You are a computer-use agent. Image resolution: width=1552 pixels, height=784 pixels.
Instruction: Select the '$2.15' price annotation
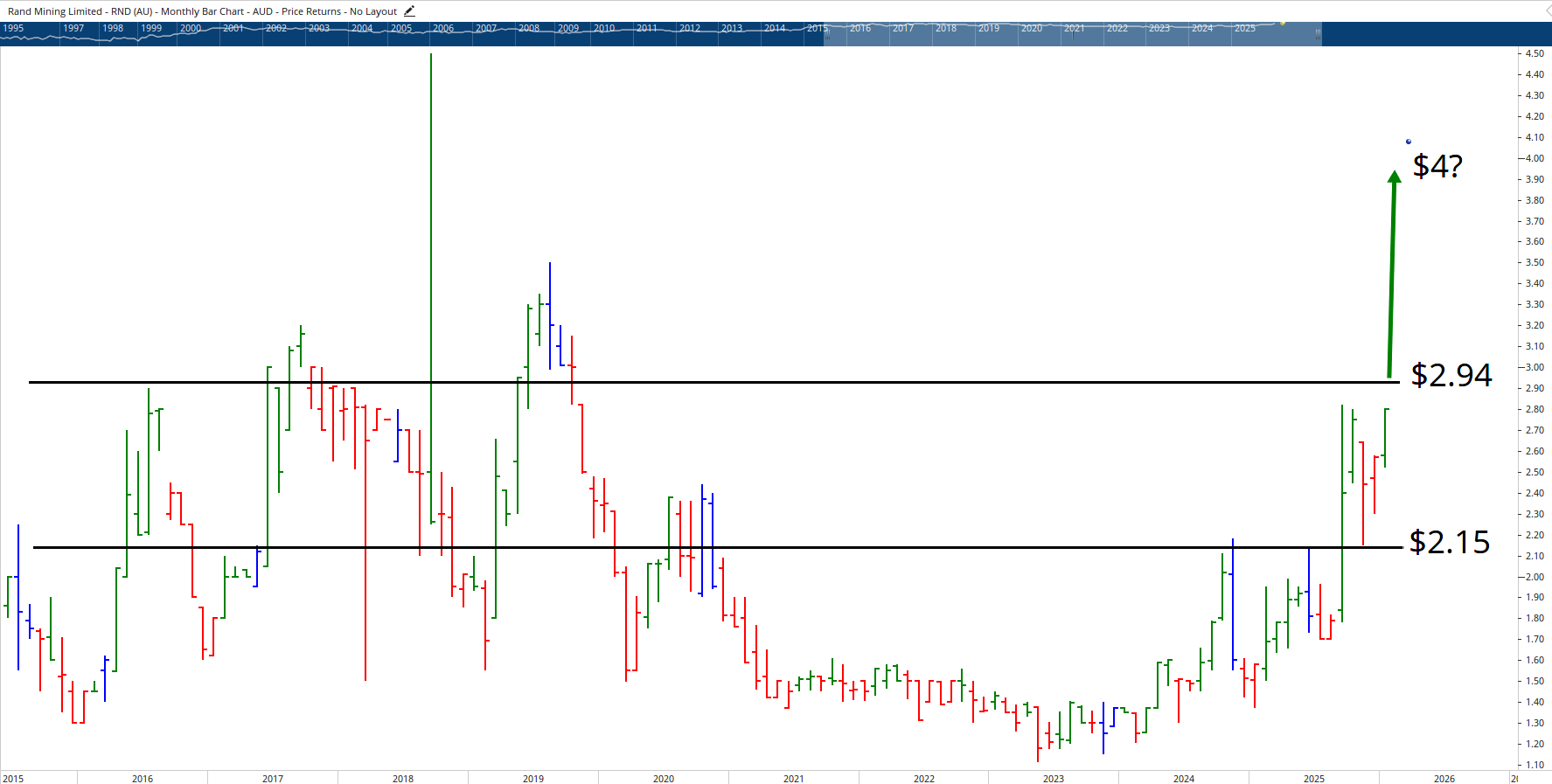[1450, 542]
